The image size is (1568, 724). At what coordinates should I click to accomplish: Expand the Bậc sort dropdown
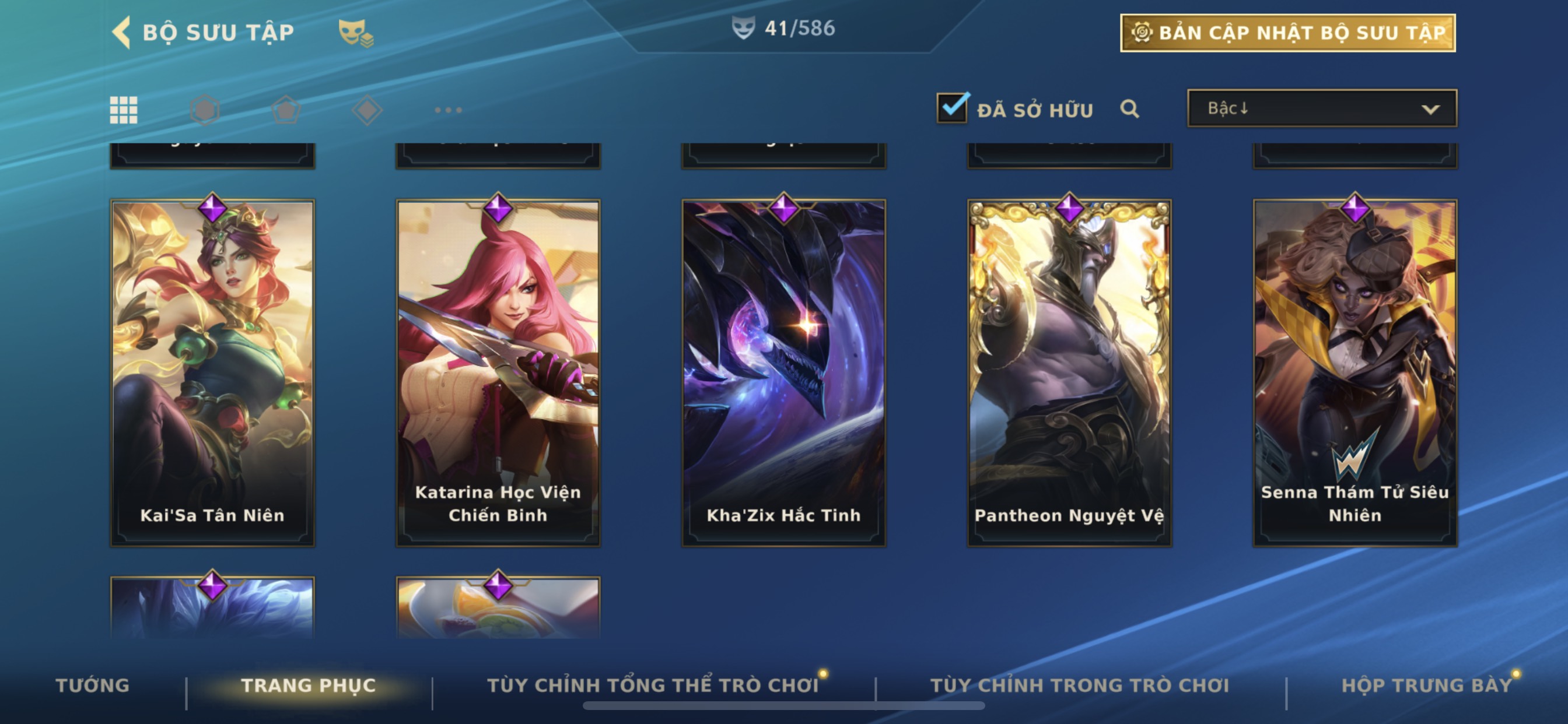point(1322,108)
